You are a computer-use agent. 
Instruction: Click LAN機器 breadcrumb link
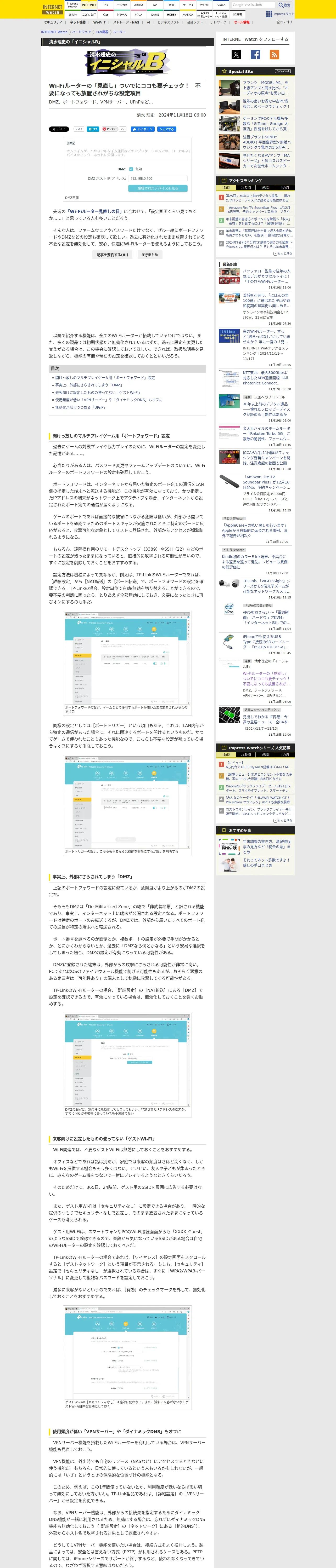point(102,32)
